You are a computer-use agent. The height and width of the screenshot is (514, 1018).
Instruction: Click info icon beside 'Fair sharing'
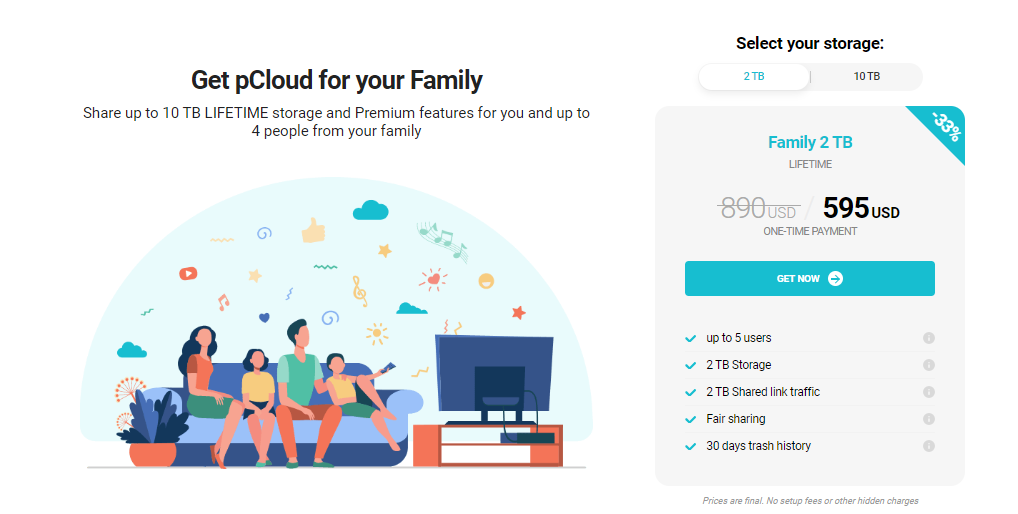(929, 419)
